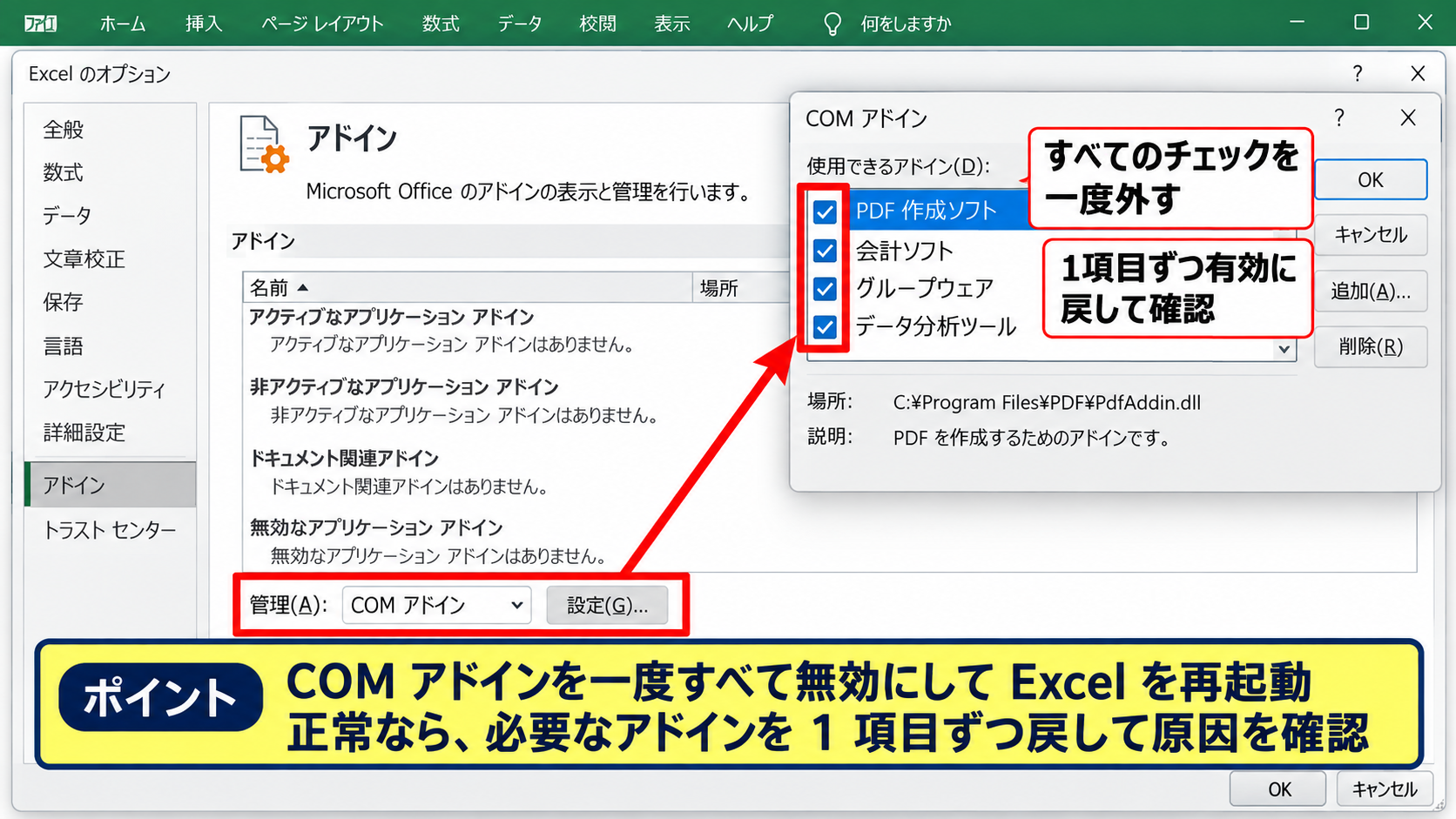Viewport: 1456px width, 819px height.
Task: Click OK in COM アドイン dialog
Action: (1371, 179)
